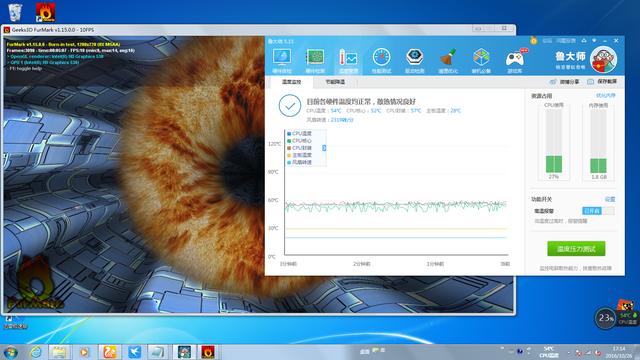
Task: Click the 优化内存 link
Action: click(x=606, y=96)
